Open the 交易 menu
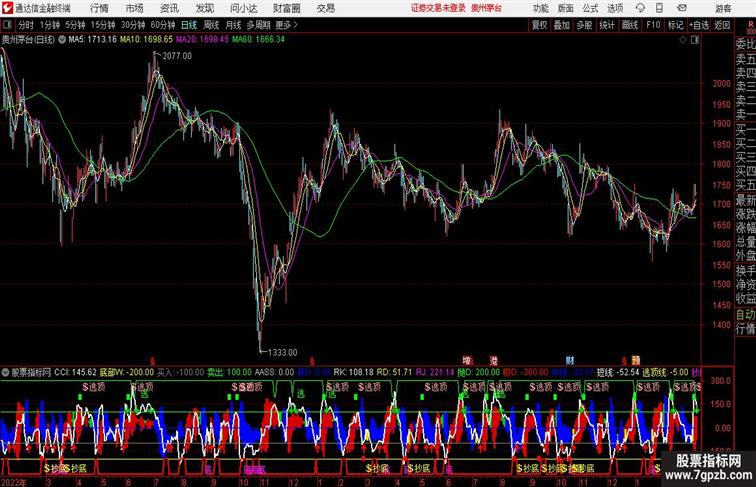Image resolution: width=756 pixels, height=487 pixels. [325, 8]
